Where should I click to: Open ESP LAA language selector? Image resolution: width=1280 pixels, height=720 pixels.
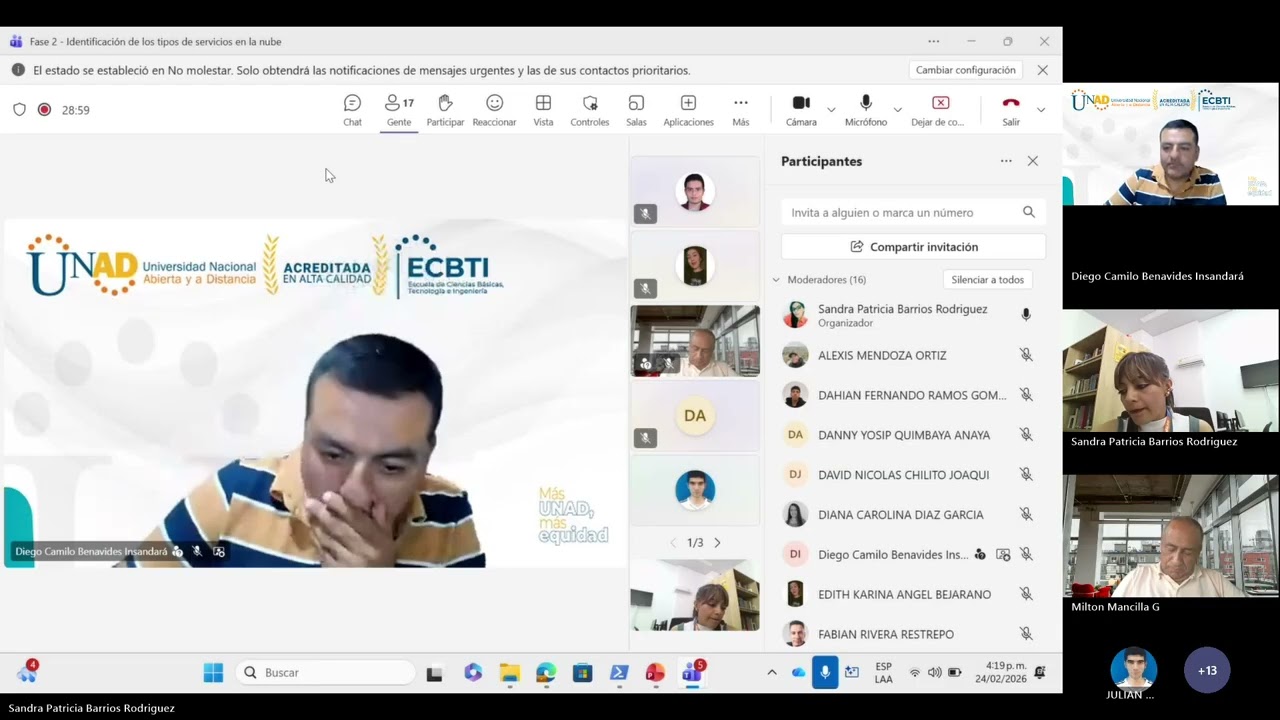[883, 672]
